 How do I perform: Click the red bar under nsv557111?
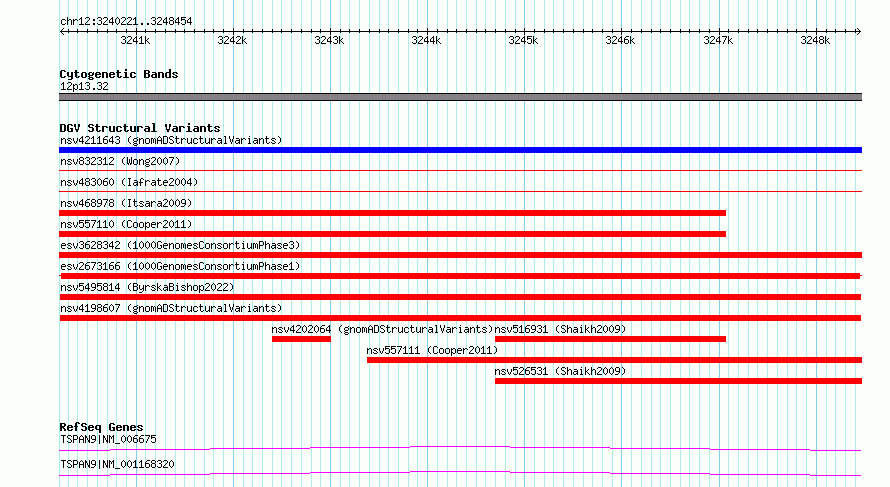(614, 360)
